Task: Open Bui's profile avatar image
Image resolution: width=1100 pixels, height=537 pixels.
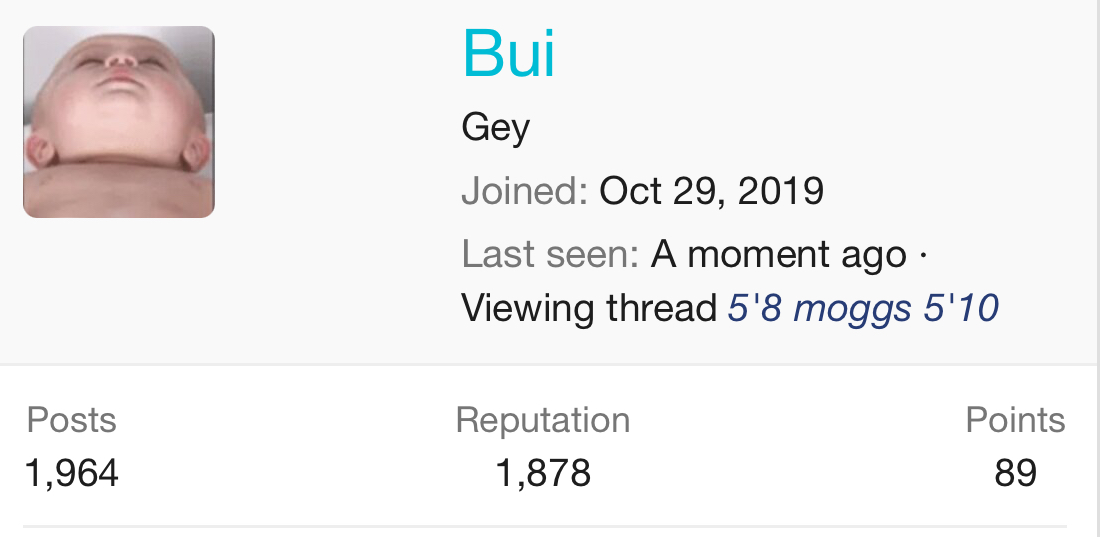Action: pos(118,122)
